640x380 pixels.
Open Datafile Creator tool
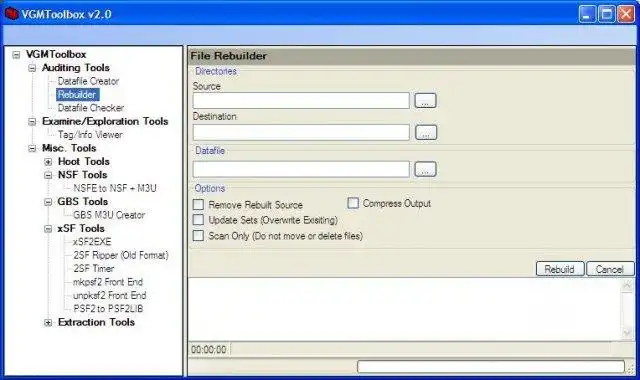pos(88,81)
